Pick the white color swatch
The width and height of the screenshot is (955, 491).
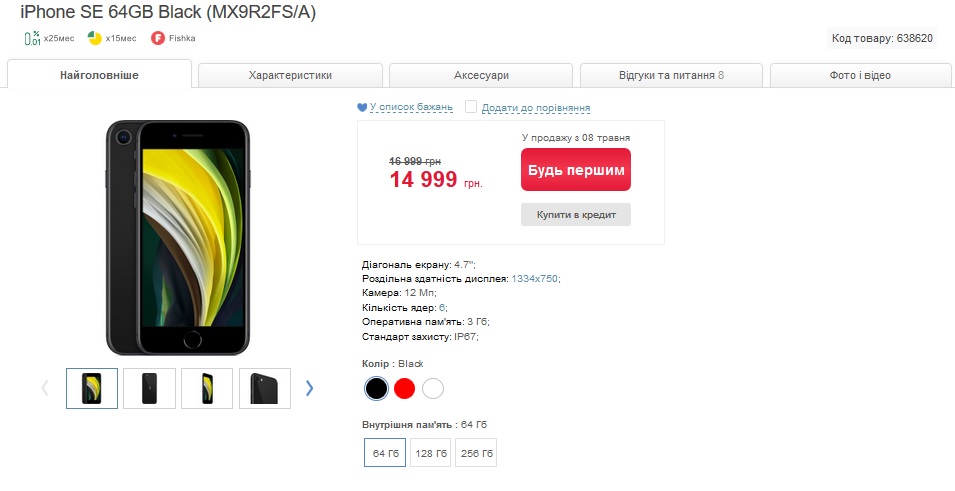point(432,389)
